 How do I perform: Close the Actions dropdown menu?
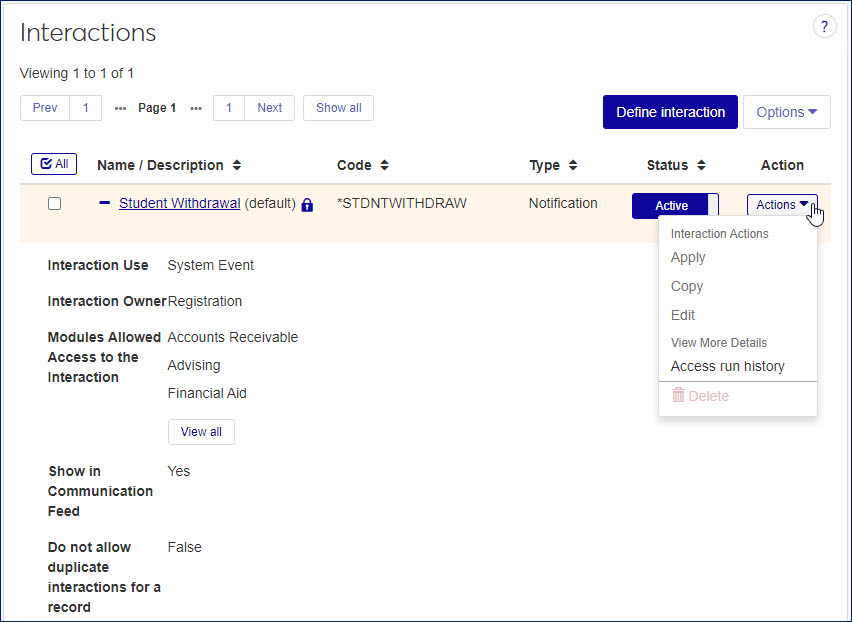click(782, 205)
